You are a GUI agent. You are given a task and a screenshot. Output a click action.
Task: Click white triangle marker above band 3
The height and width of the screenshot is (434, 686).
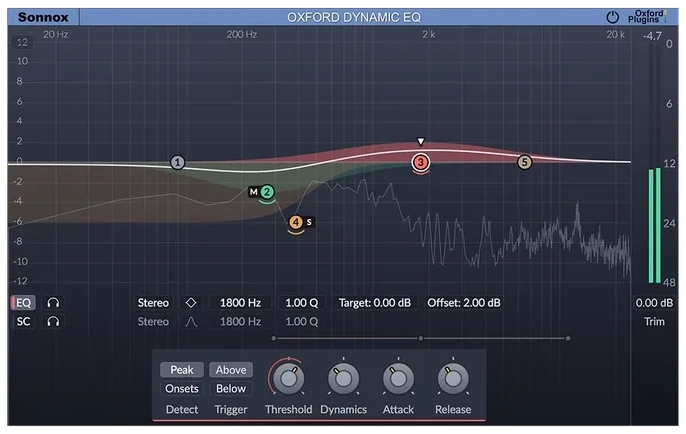(x=420, y=141)
